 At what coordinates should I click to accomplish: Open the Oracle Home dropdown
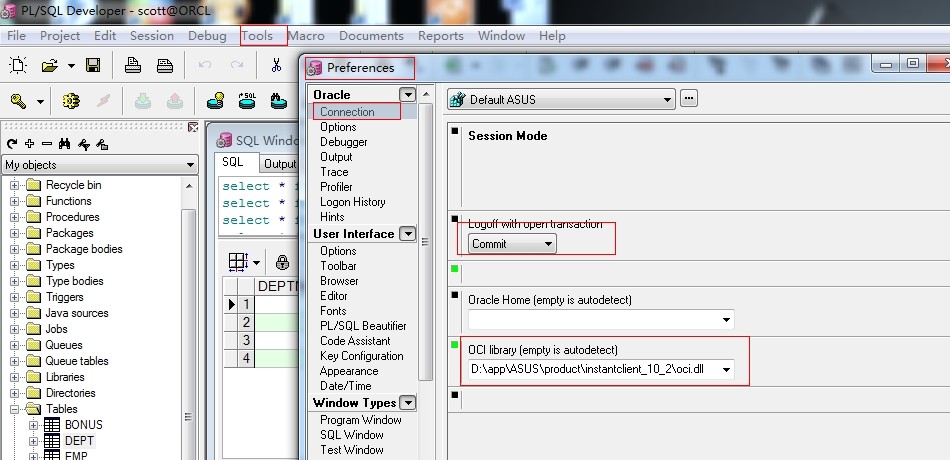tap(726, 319)
